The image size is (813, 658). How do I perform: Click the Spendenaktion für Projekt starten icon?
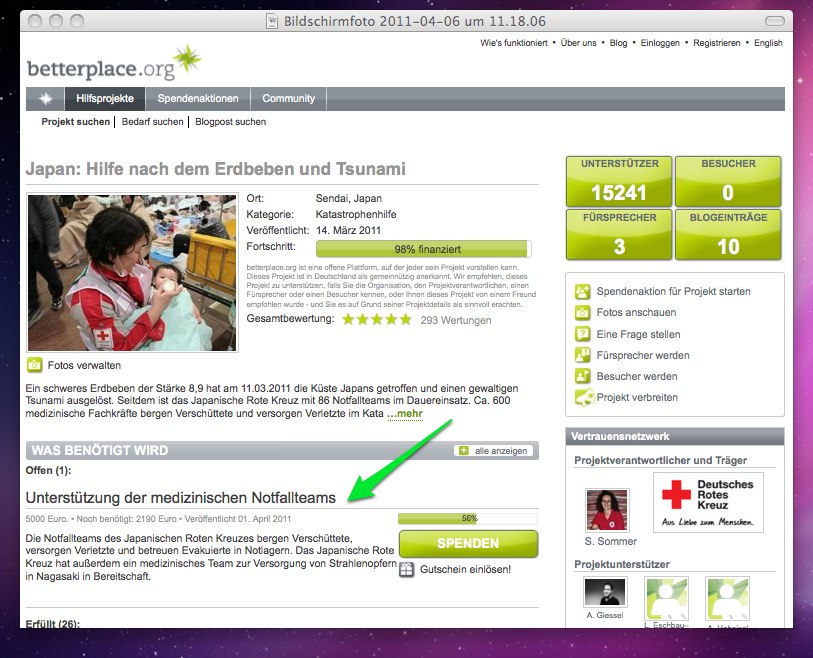[x=580, y=291]
